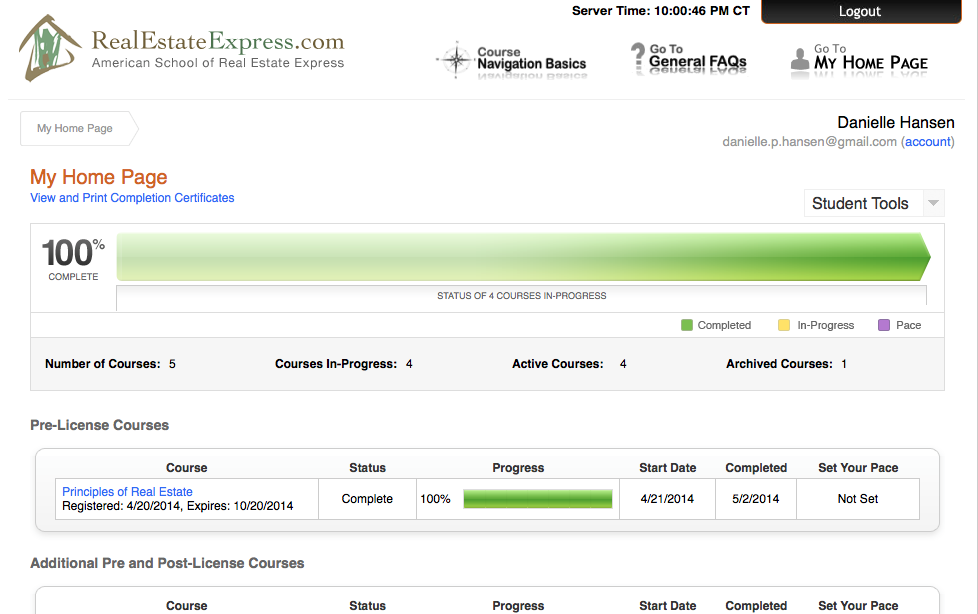Click the Server Time text
This screenshot has height=614, width=978.
tap(661, 11)
